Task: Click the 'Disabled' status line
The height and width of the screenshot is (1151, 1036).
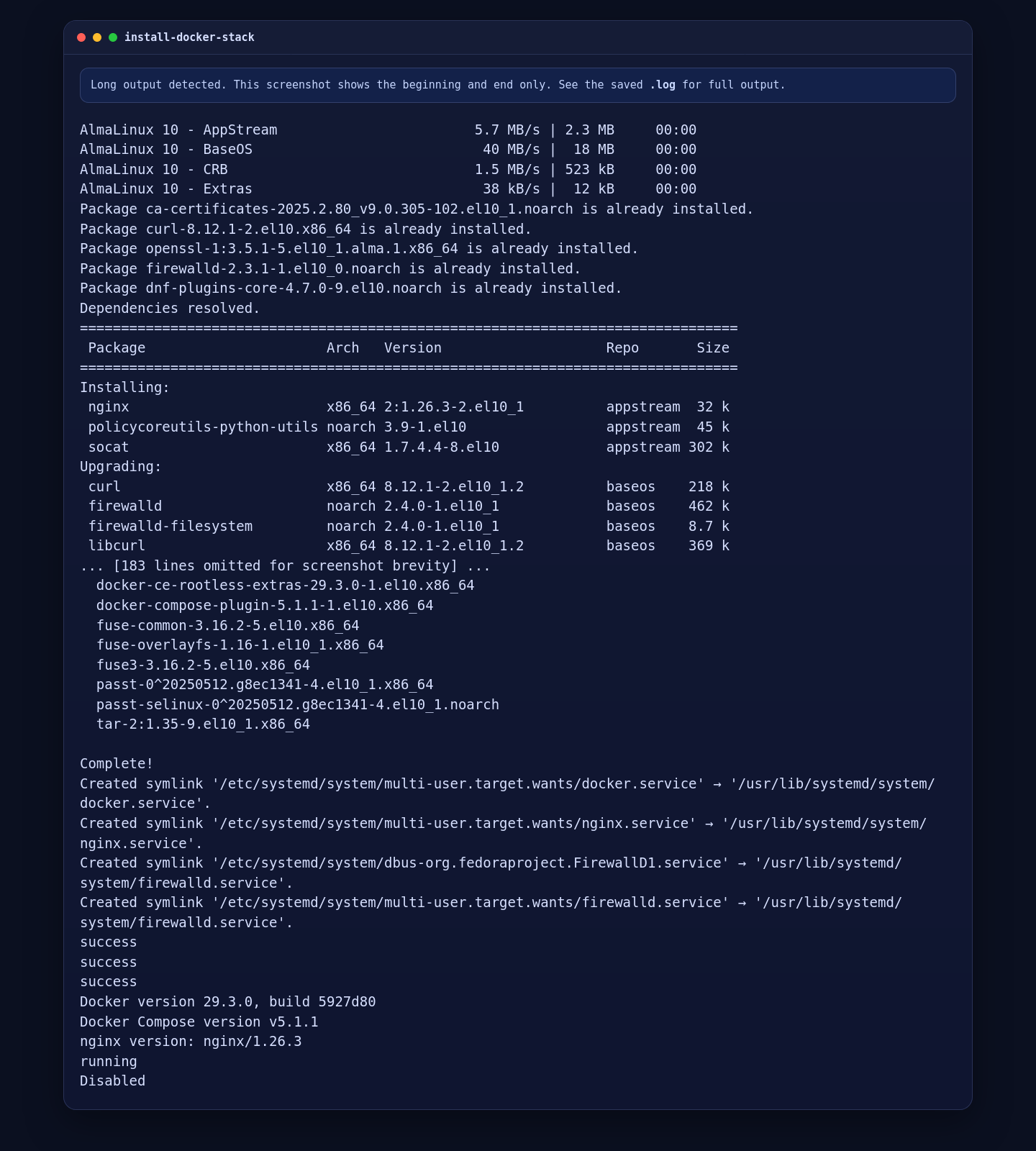Action: pyautogui.click(x=113, y=1081)
